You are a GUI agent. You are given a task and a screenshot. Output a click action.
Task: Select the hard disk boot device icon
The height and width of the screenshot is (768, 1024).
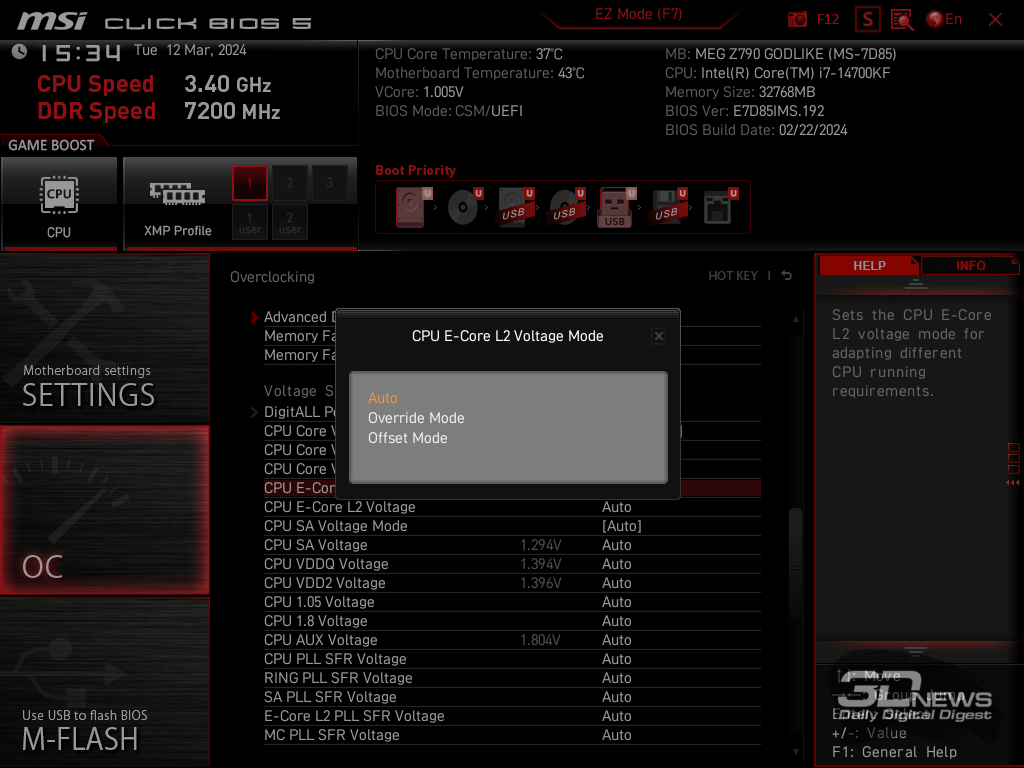point(413,207)
